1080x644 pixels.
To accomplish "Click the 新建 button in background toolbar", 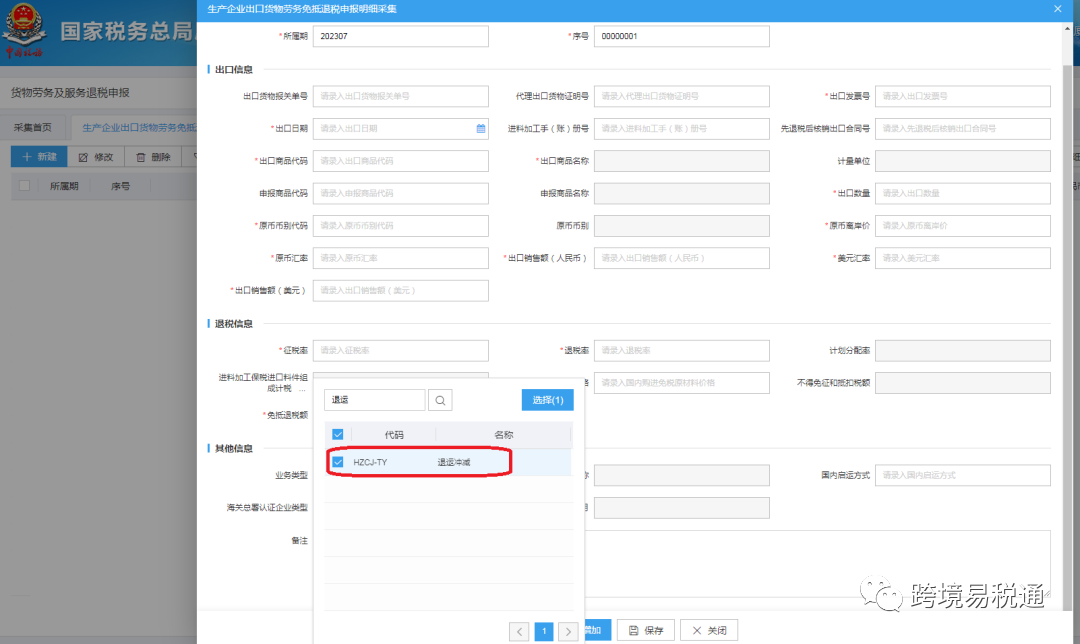I will coord(39,157).
